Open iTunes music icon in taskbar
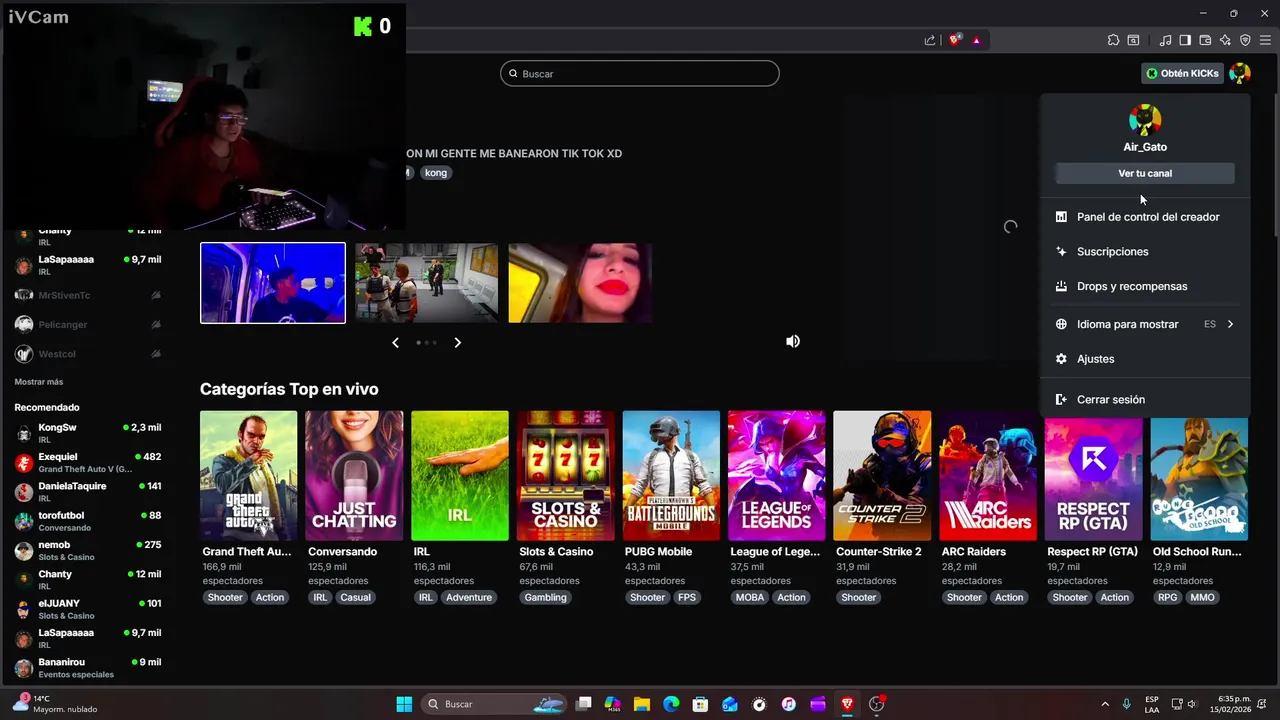 click(x=789, y=704)
